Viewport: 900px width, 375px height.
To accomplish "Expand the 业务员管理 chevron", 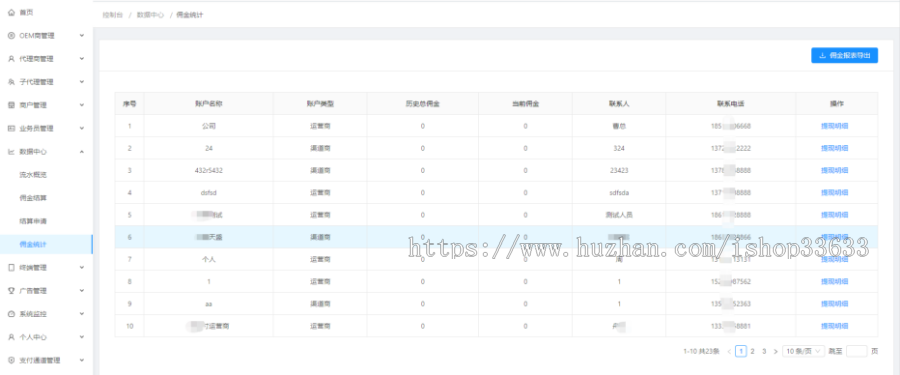I will (x=82, y=128).
